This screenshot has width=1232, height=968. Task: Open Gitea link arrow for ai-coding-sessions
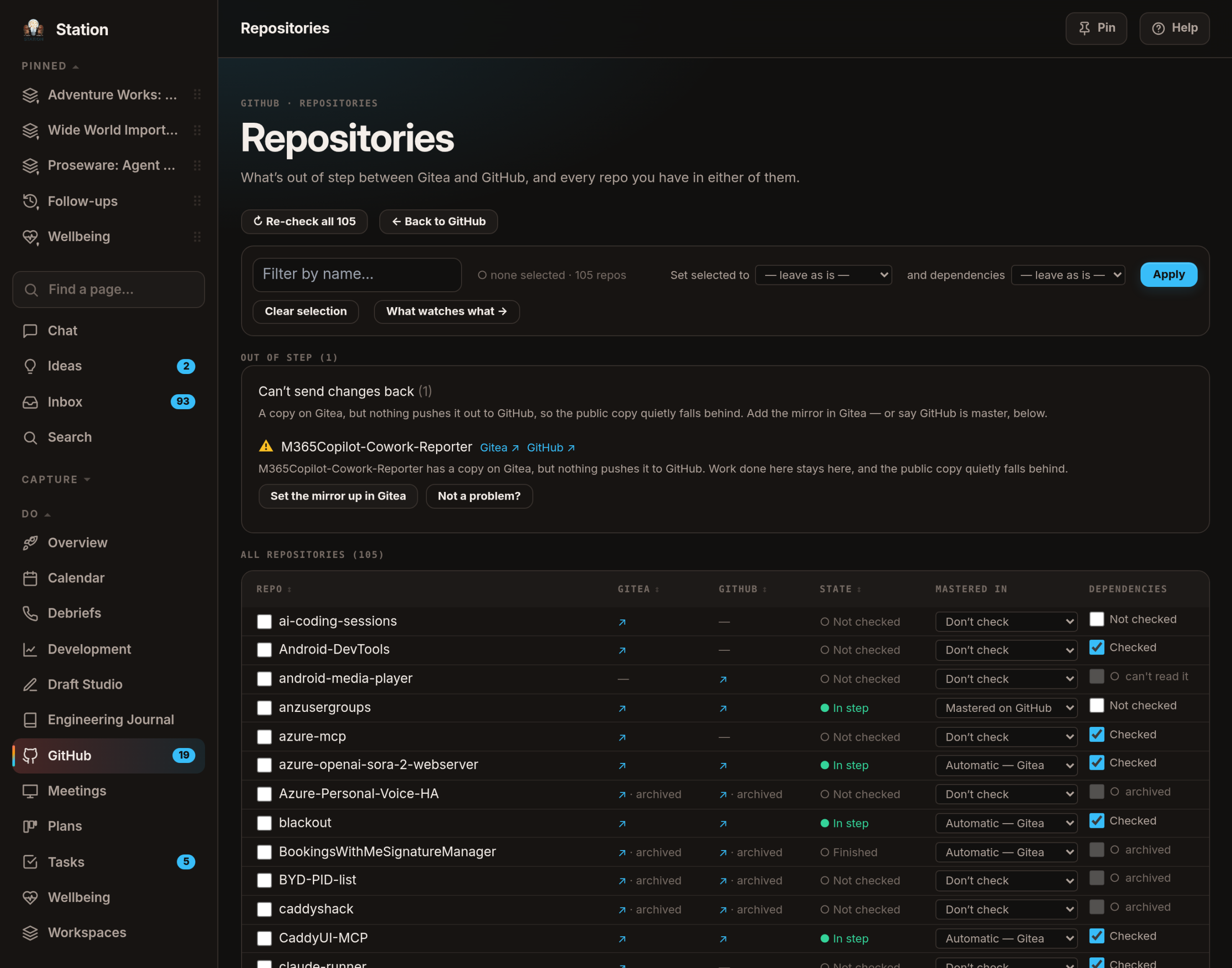[622, 622]
